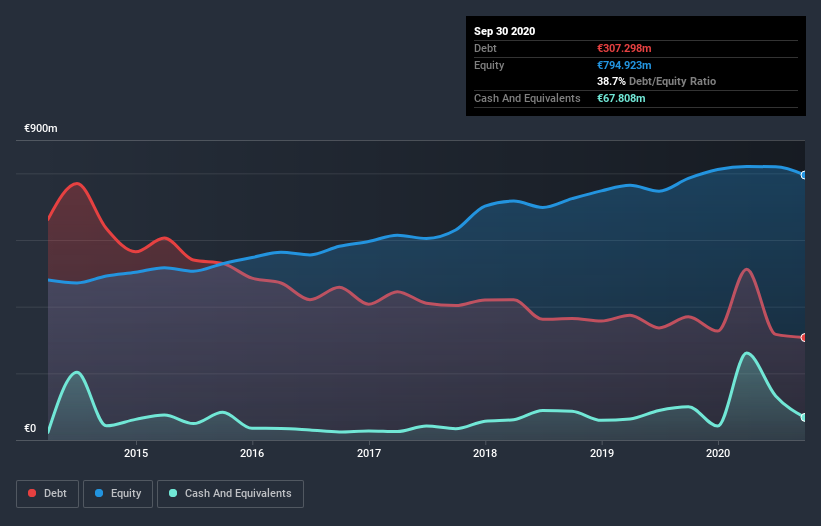Select the 2015 x-axis label
Screen dimensions: 821x526
pos(136,453)
